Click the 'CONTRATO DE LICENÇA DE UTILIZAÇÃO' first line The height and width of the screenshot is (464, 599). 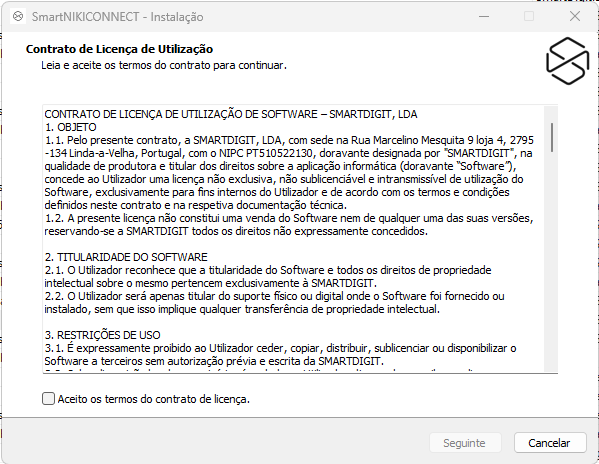point(231,114)
